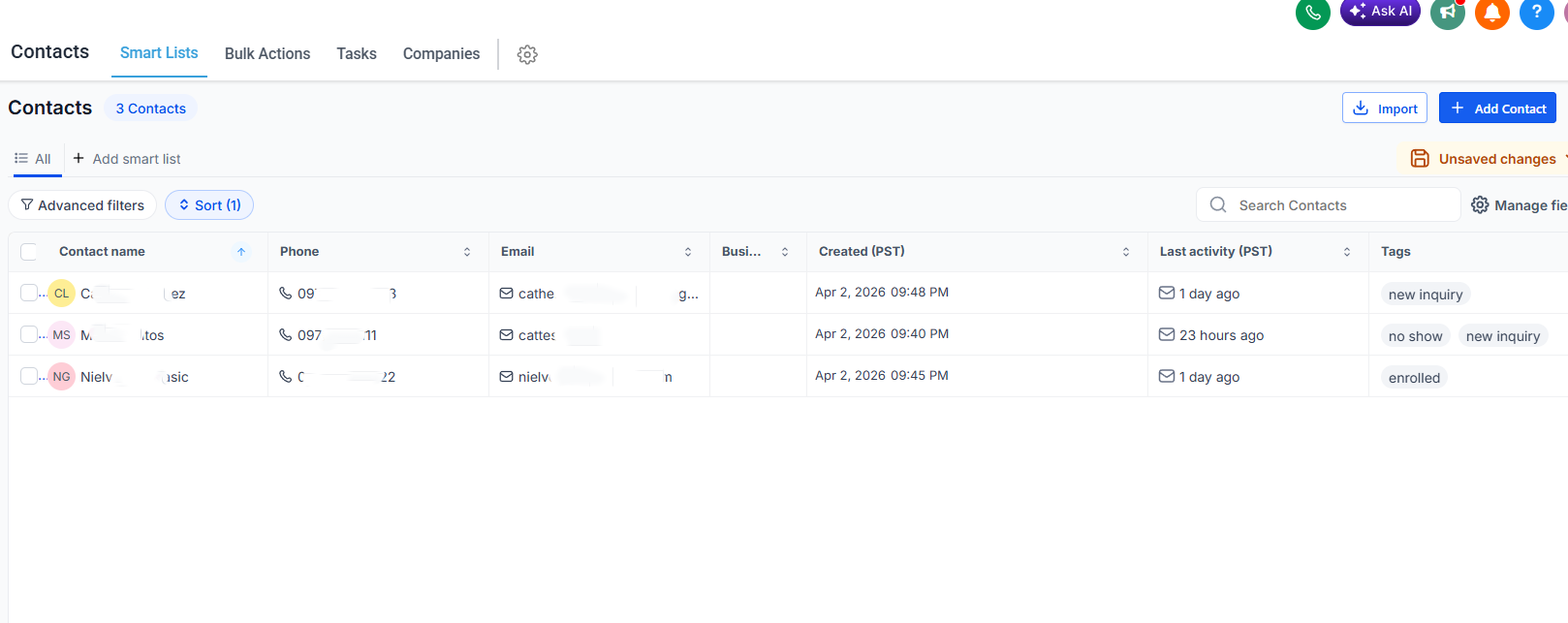The image size is (1568, 623).
Task: Open the Ask AI assistant
Action: coord(1380,12)
